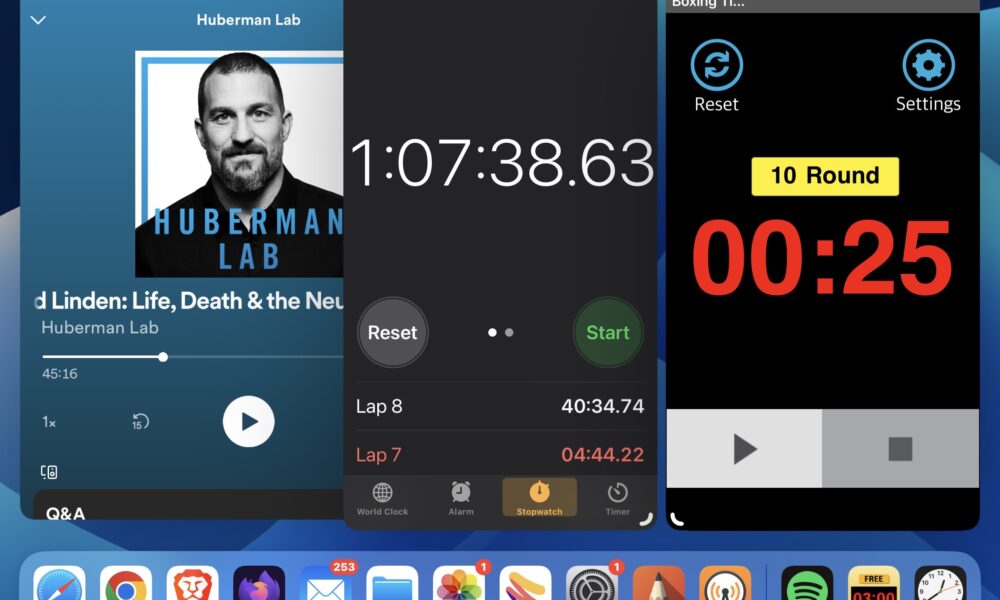Open the Spotify Connect devices icon
Screen dimensions: 1000x600
tap(49, 472)
